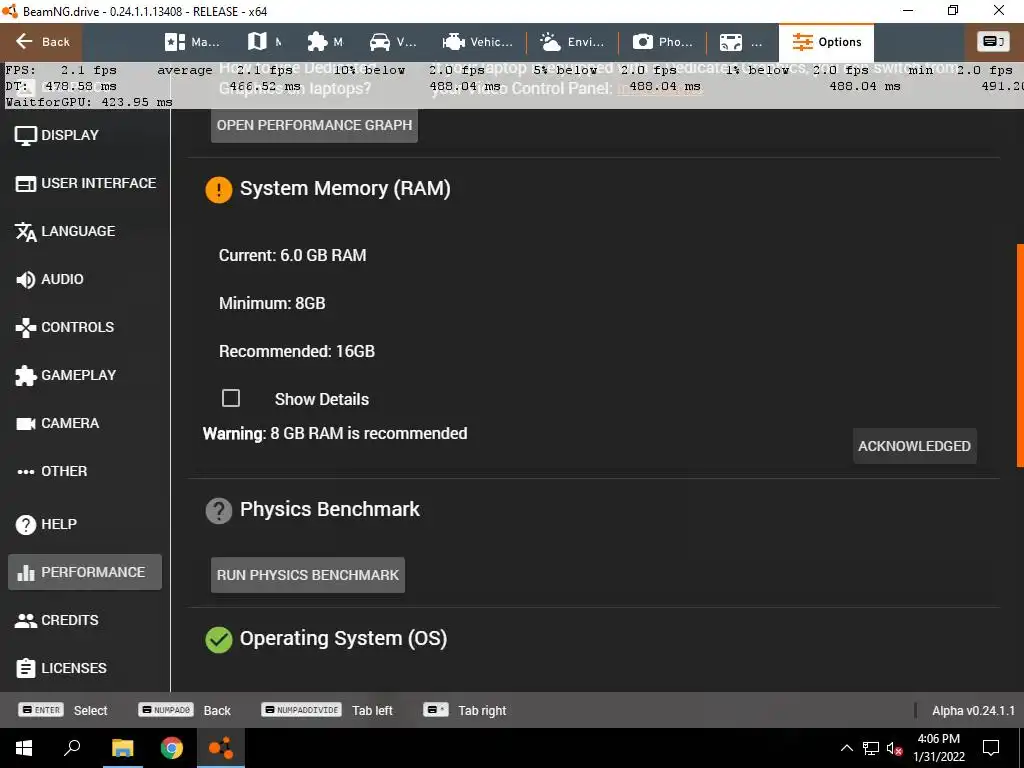Click BeamNG.drive taskbar icon
This screenshot has width=1024, height=768.
pos(221,748)
